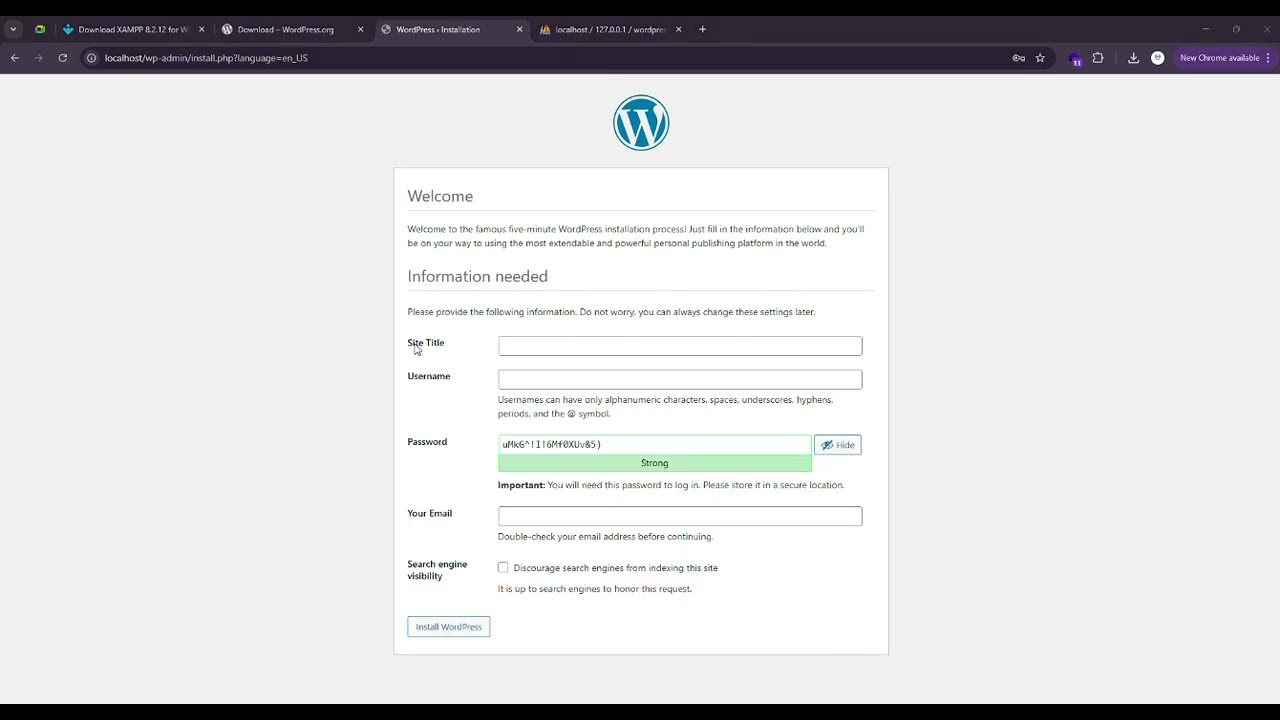Focus the Username input field
Viewport: 1280px width, 720px height.
click(680, 380)
